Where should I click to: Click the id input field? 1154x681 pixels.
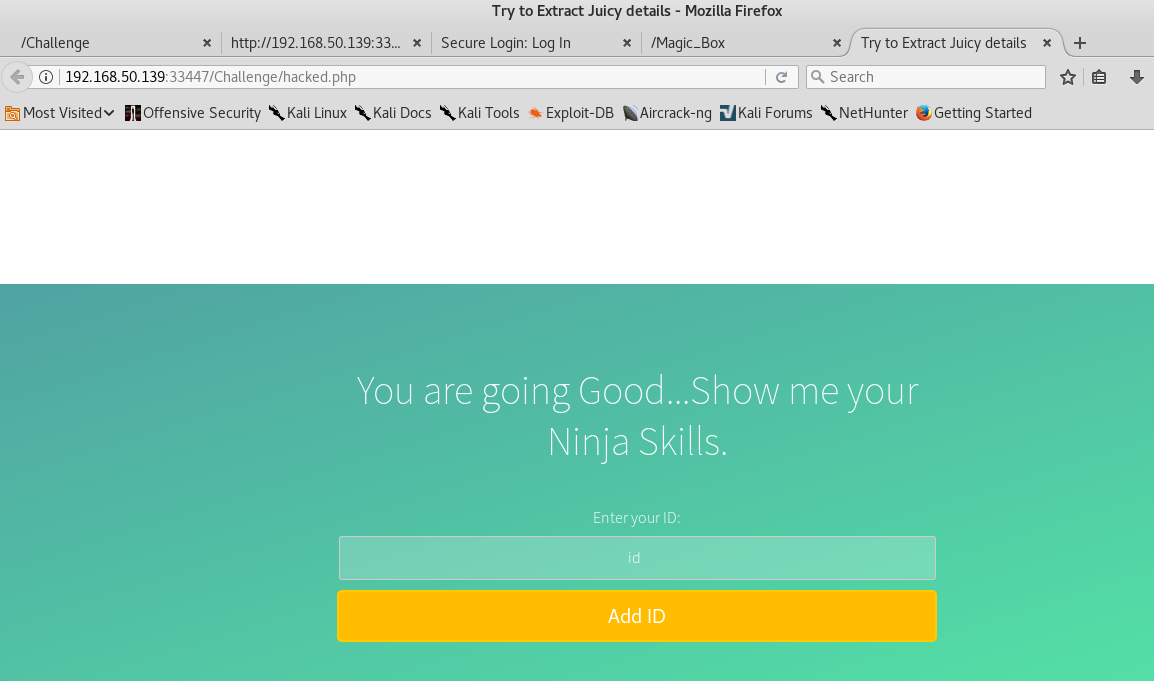[637, 558]
